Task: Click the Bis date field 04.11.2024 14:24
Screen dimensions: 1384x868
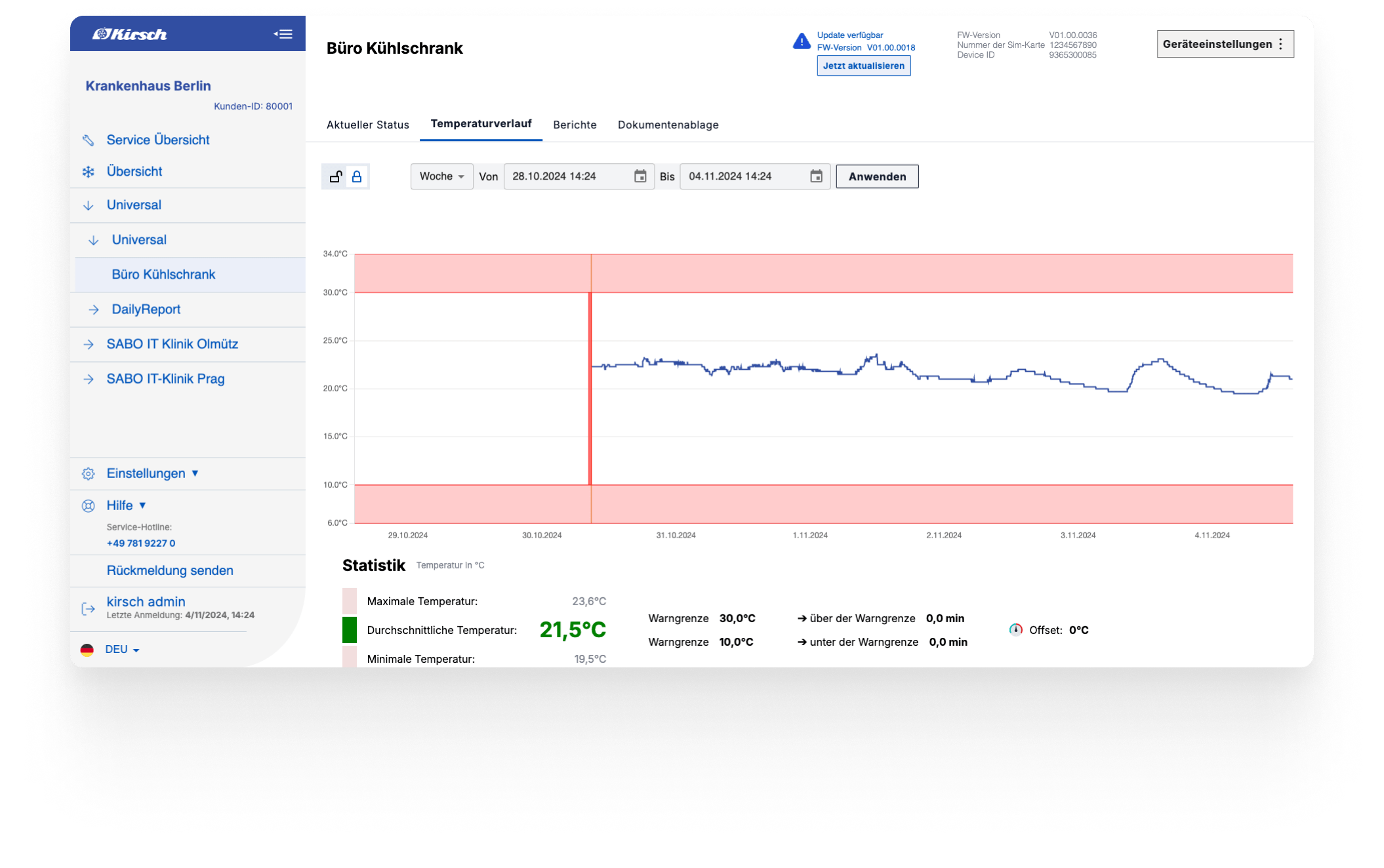Action: tap(755, 176)
